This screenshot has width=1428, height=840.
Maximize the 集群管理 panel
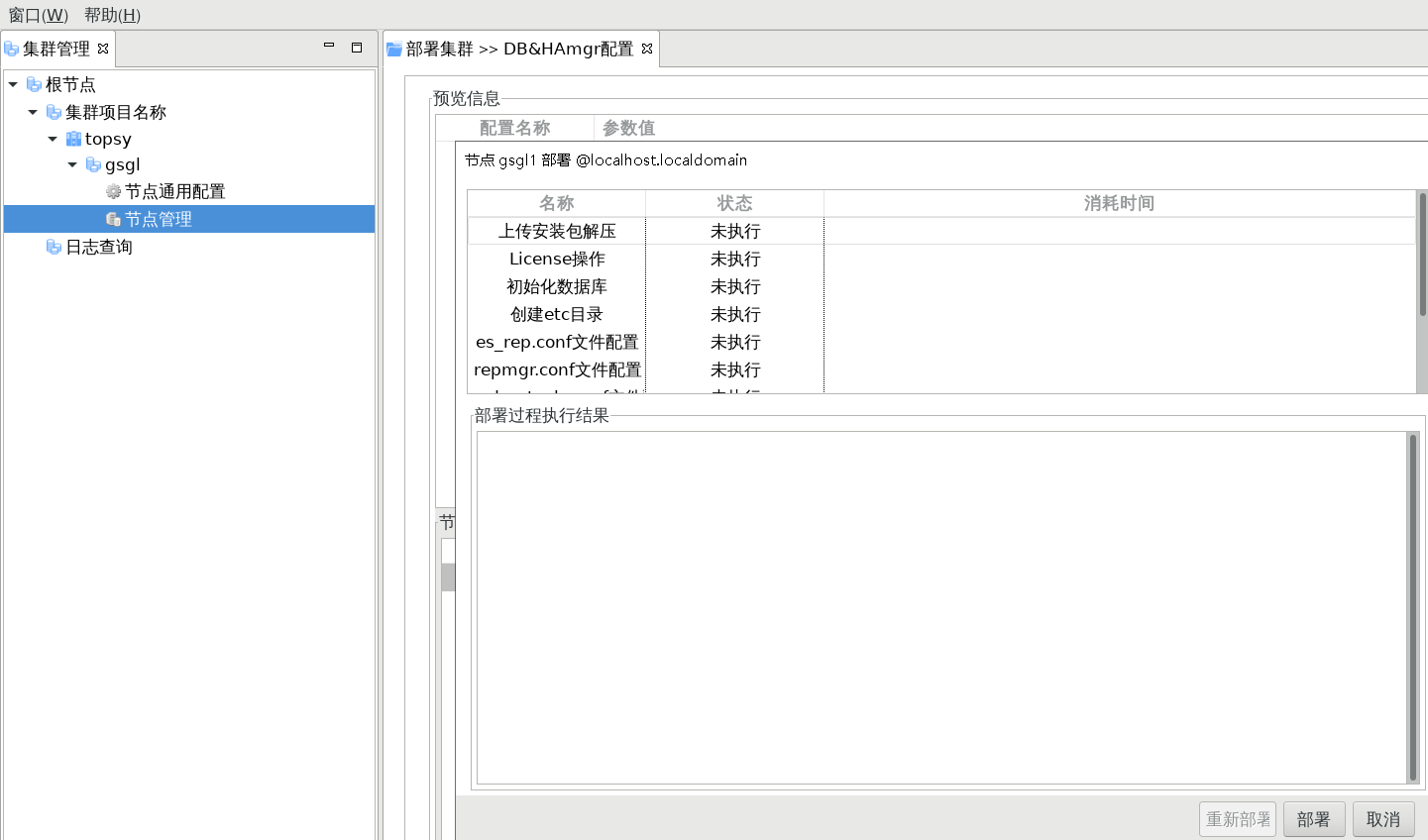[357, 47]
